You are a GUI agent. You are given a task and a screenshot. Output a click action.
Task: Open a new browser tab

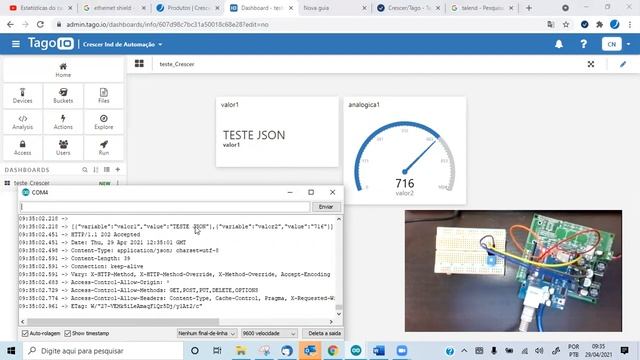click(x=529, y=8)
